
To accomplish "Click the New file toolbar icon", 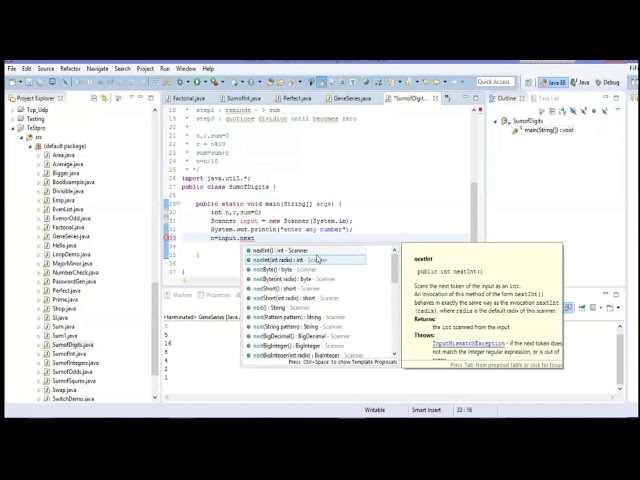I will coord(13,82).
